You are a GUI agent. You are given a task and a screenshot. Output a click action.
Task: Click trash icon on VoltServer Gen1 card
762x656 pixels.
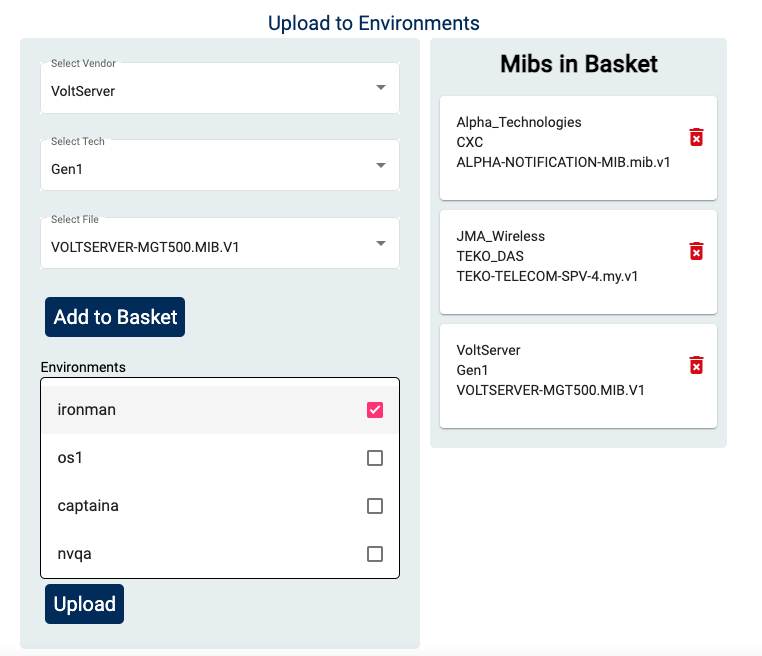697,365
